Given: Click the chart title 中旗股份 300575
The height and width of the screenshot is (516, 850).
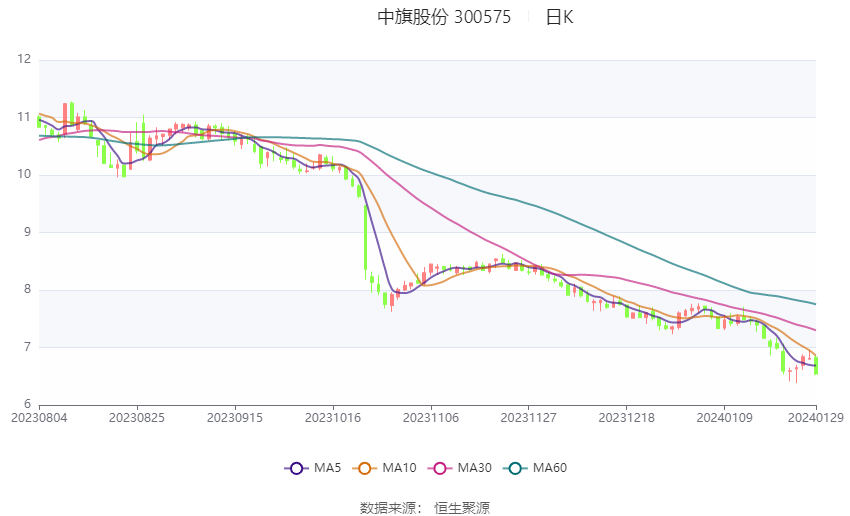Looking at the screenshot, I should coord(444,17).
